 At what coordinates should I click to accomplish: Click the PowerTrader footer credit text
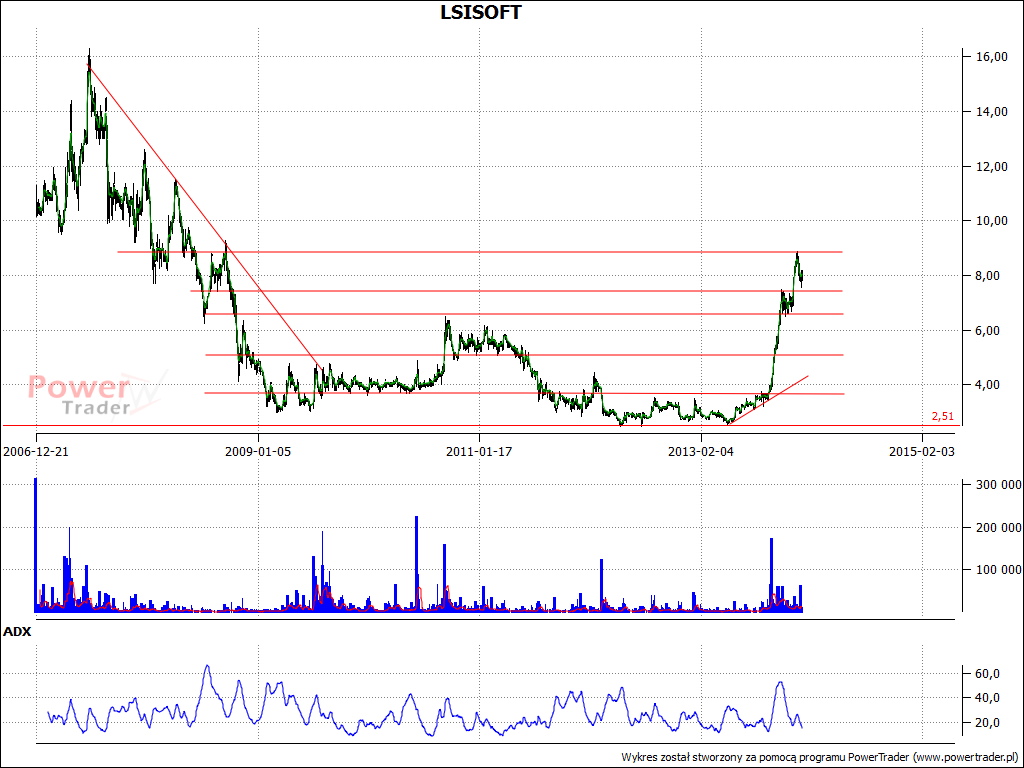coord(820,757)
